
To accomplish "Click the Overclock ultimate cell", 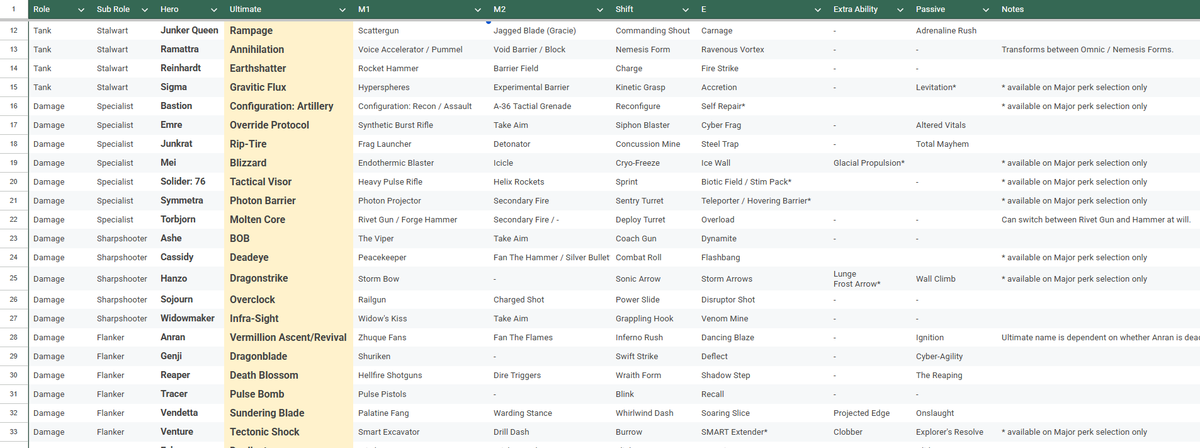I will click(289, 300).
